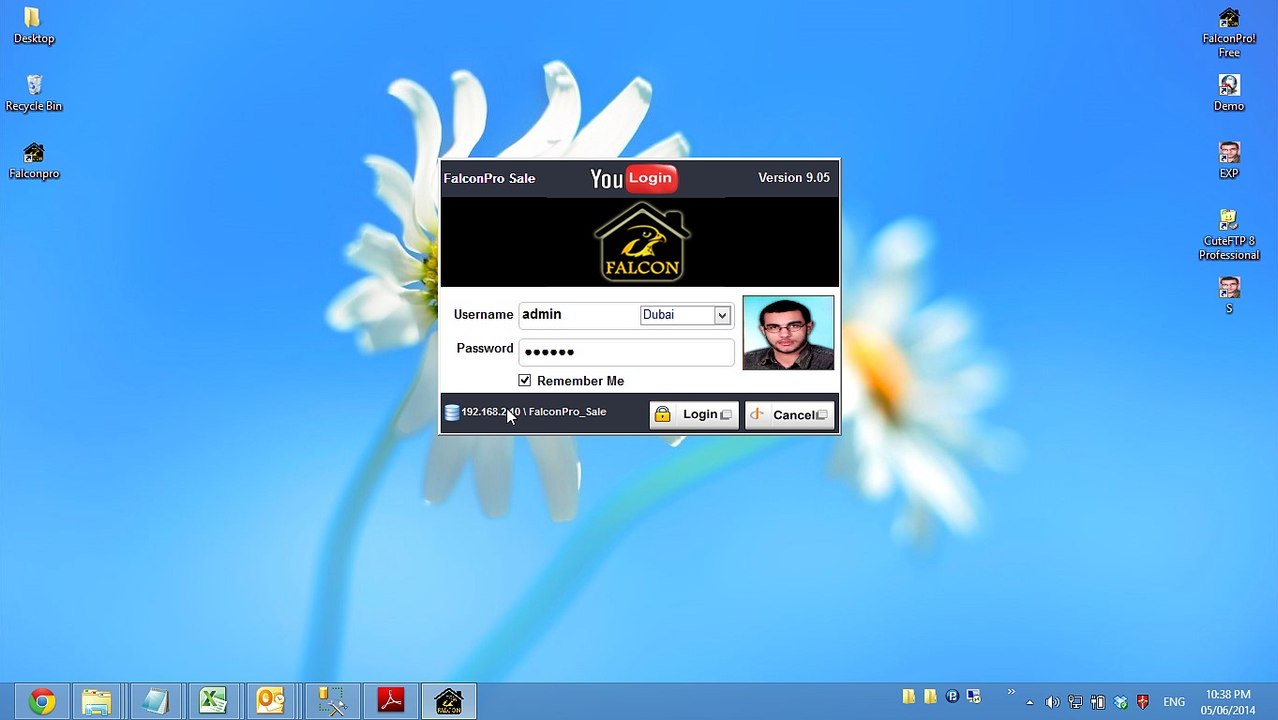The width and height of the screenshot is (1278, 720).
Task: Select the S desktop icon
Action: coord(1229,295)
